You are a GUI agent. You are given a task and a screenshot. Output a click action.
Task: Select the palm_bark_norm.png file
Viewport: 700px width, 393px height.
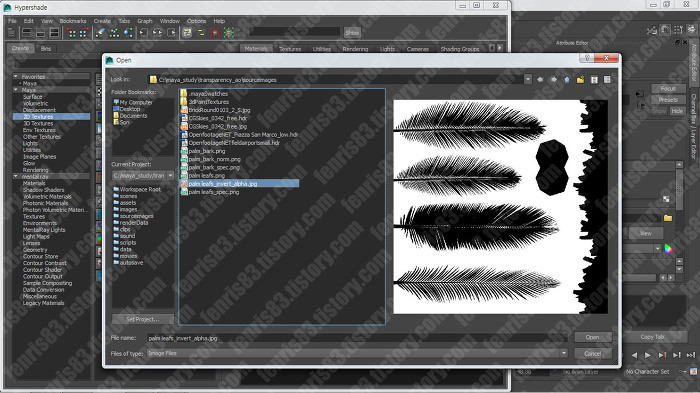point(214,159)
